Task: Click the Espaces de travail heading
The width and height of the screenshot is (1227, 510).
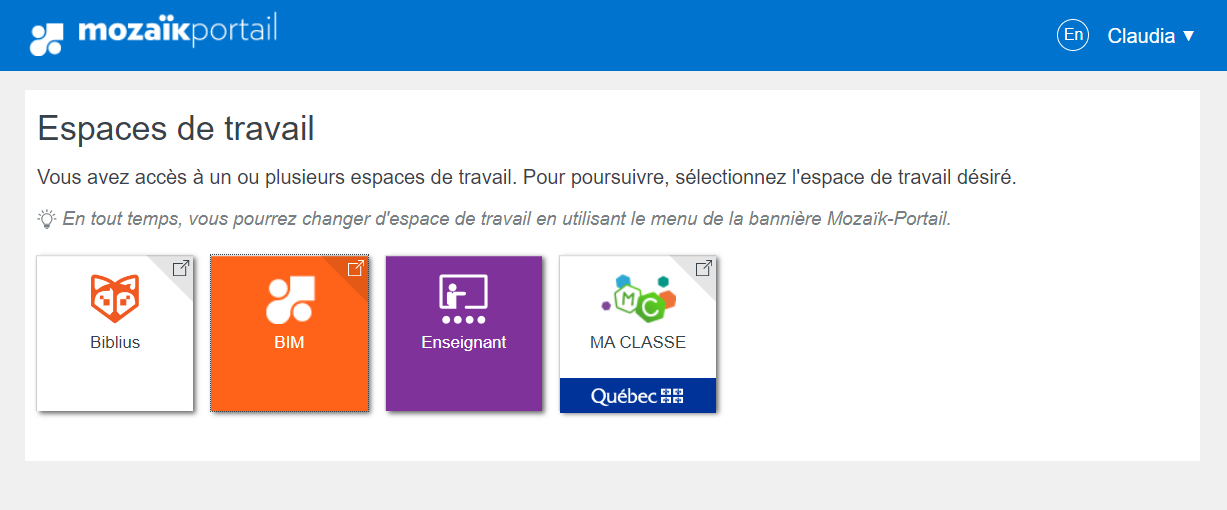Action: 176,129
